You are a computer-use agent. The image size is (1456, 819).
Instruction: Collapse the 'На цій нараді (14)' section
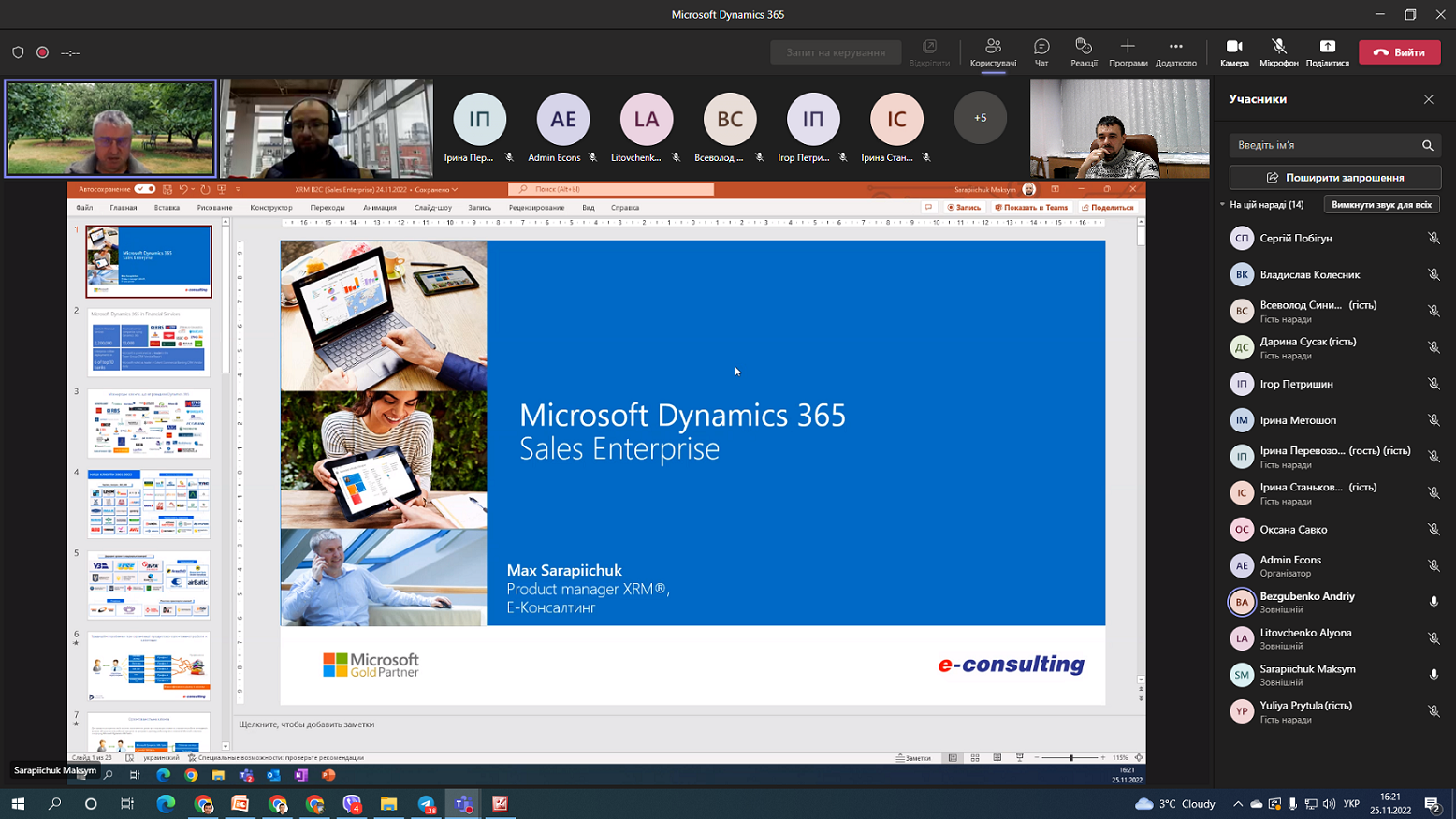[1222, 204]
